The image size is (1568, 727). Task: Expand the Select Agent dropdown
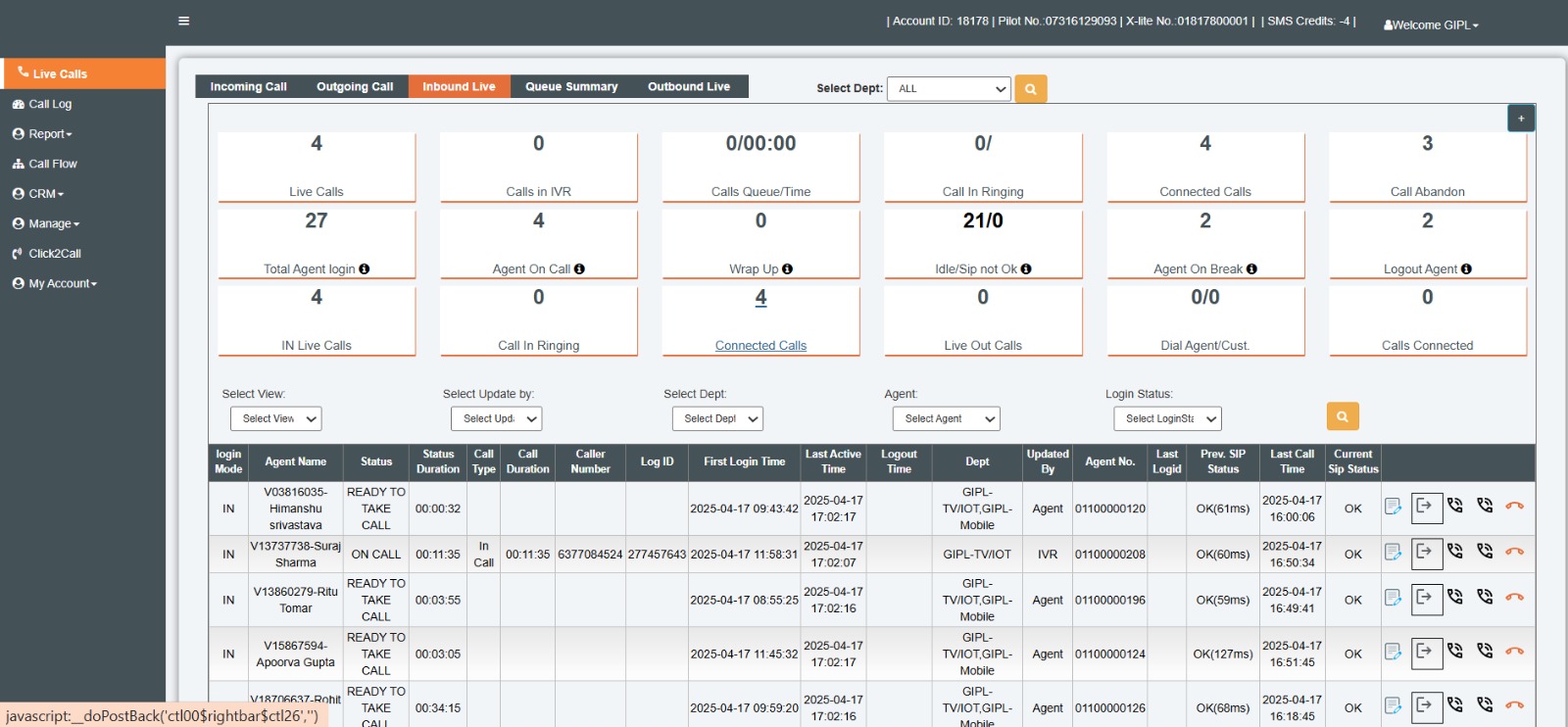point(946,419)
